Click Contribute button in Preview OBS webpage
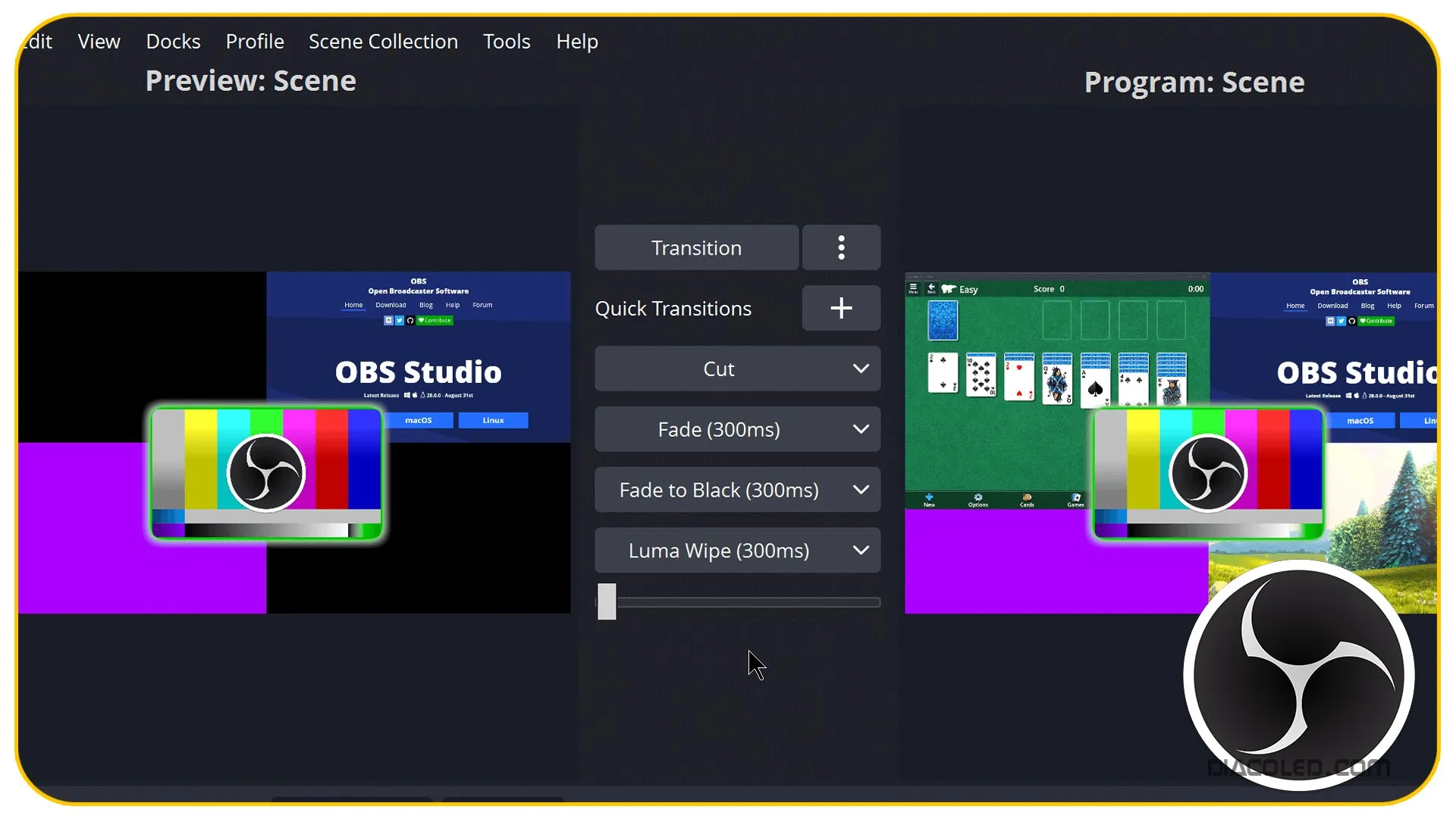The image size is (1456, 819). (x=435, y=320)
